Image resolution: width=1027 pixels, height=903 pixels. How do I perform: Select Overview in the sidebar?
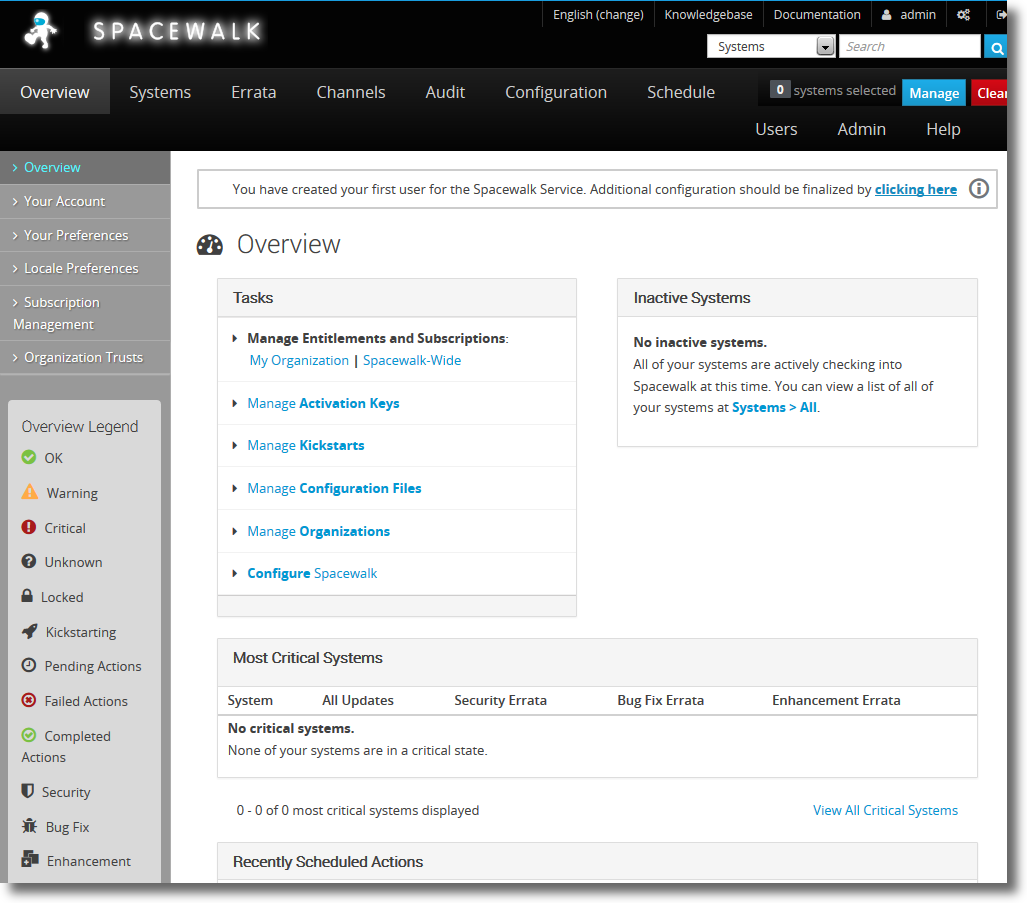point(85,168)
